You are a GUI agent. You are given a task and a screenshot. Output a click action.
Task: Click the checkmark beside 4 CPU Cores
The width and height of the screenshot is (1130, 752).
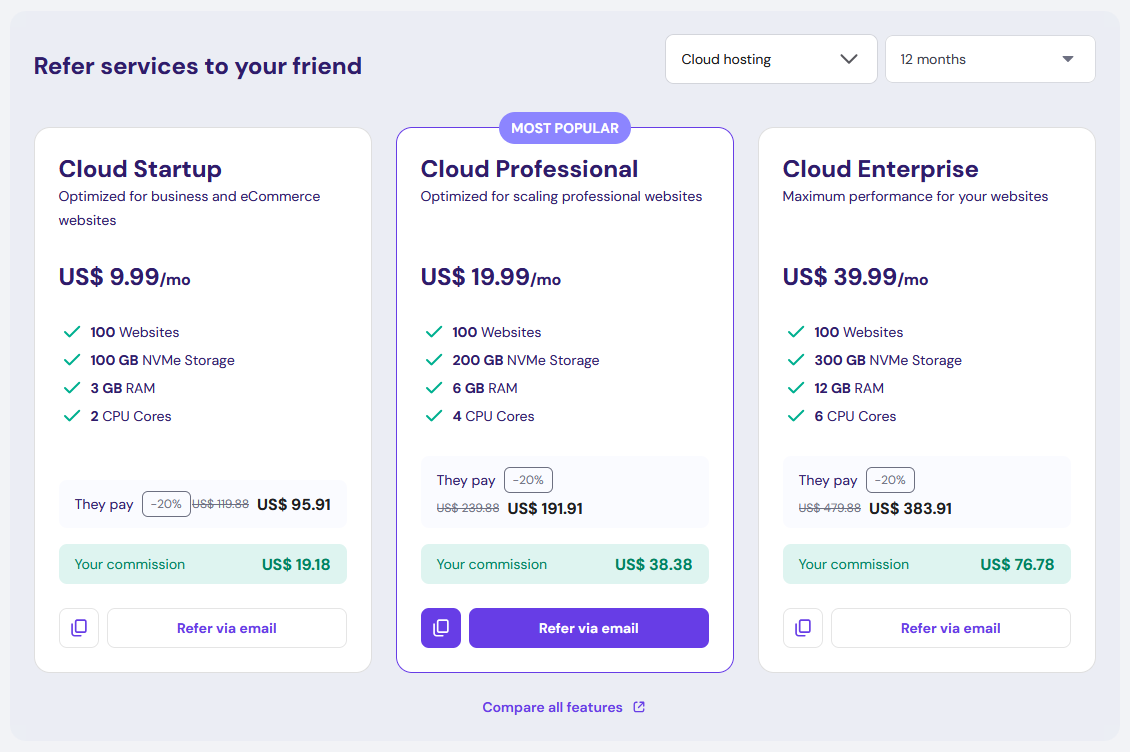click(432, 416)
